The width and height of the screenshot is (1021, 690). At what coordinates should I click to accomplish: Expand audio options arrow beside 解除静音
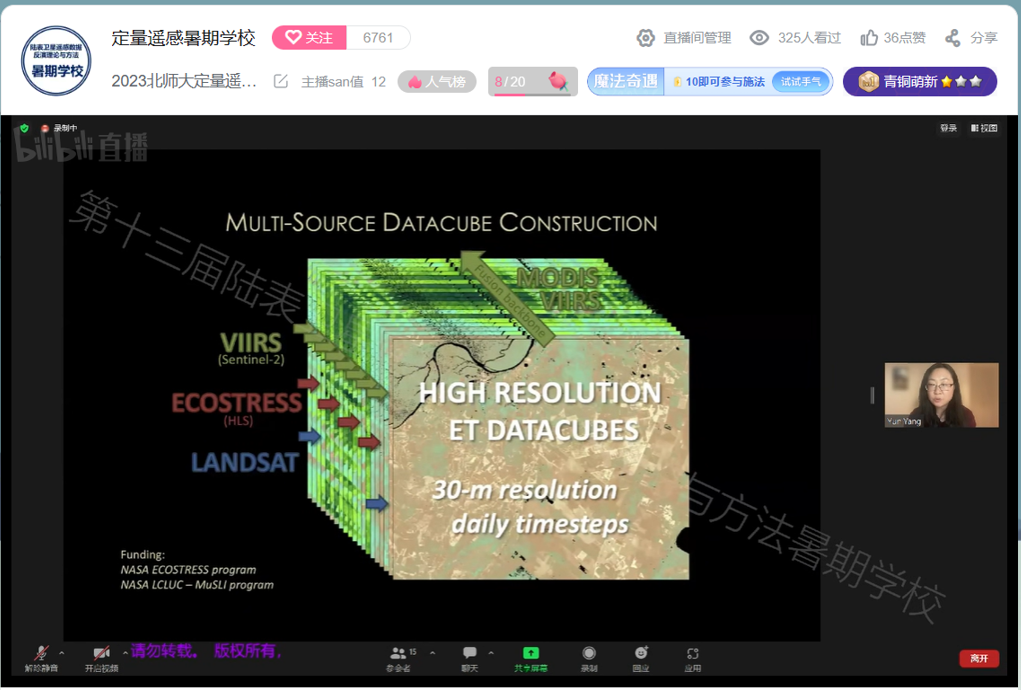click(x=62, y=653)
